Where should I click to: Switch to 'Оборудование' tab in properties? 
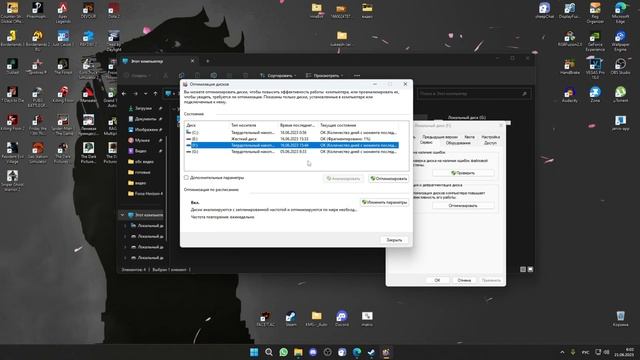(x=458, y=143)
